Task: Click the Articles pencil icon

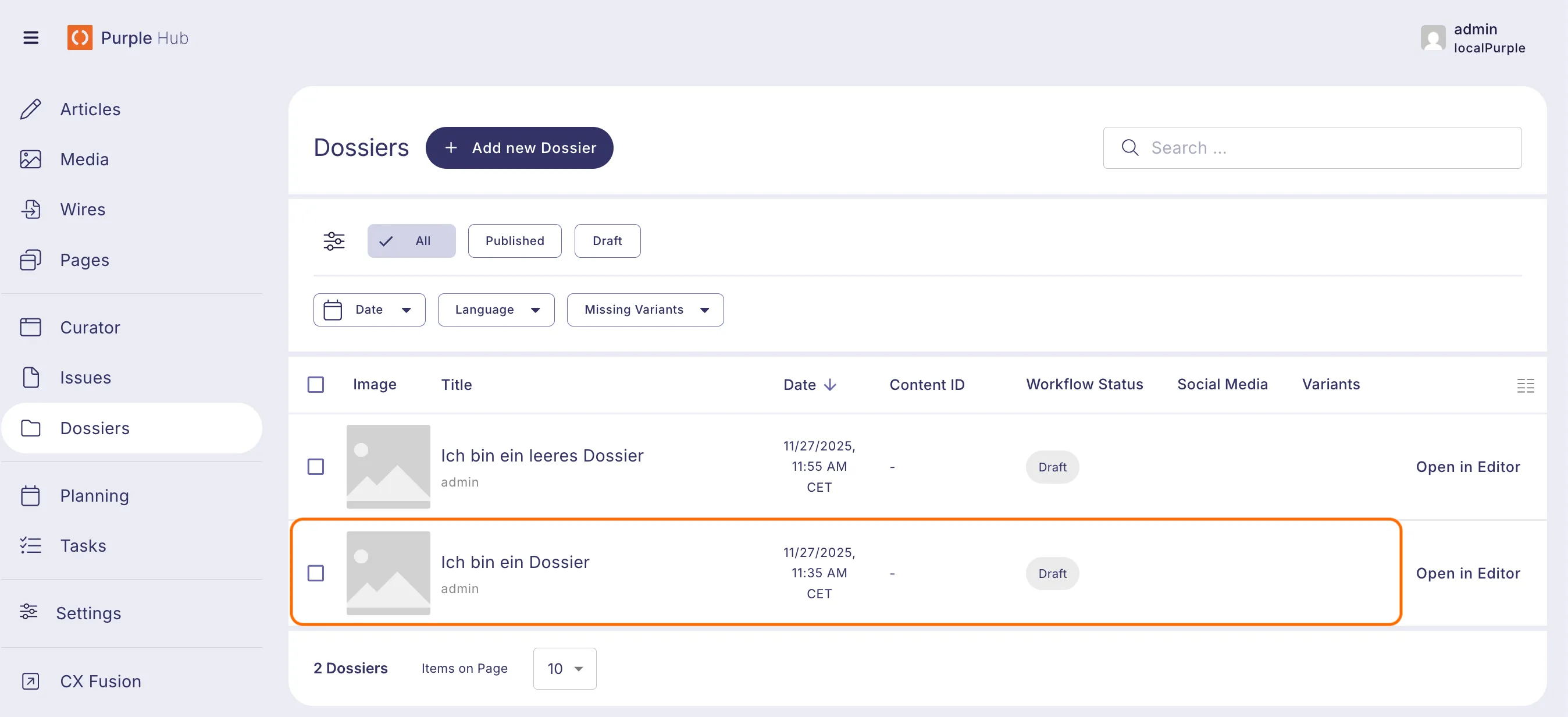Action: tap(30, 109)
